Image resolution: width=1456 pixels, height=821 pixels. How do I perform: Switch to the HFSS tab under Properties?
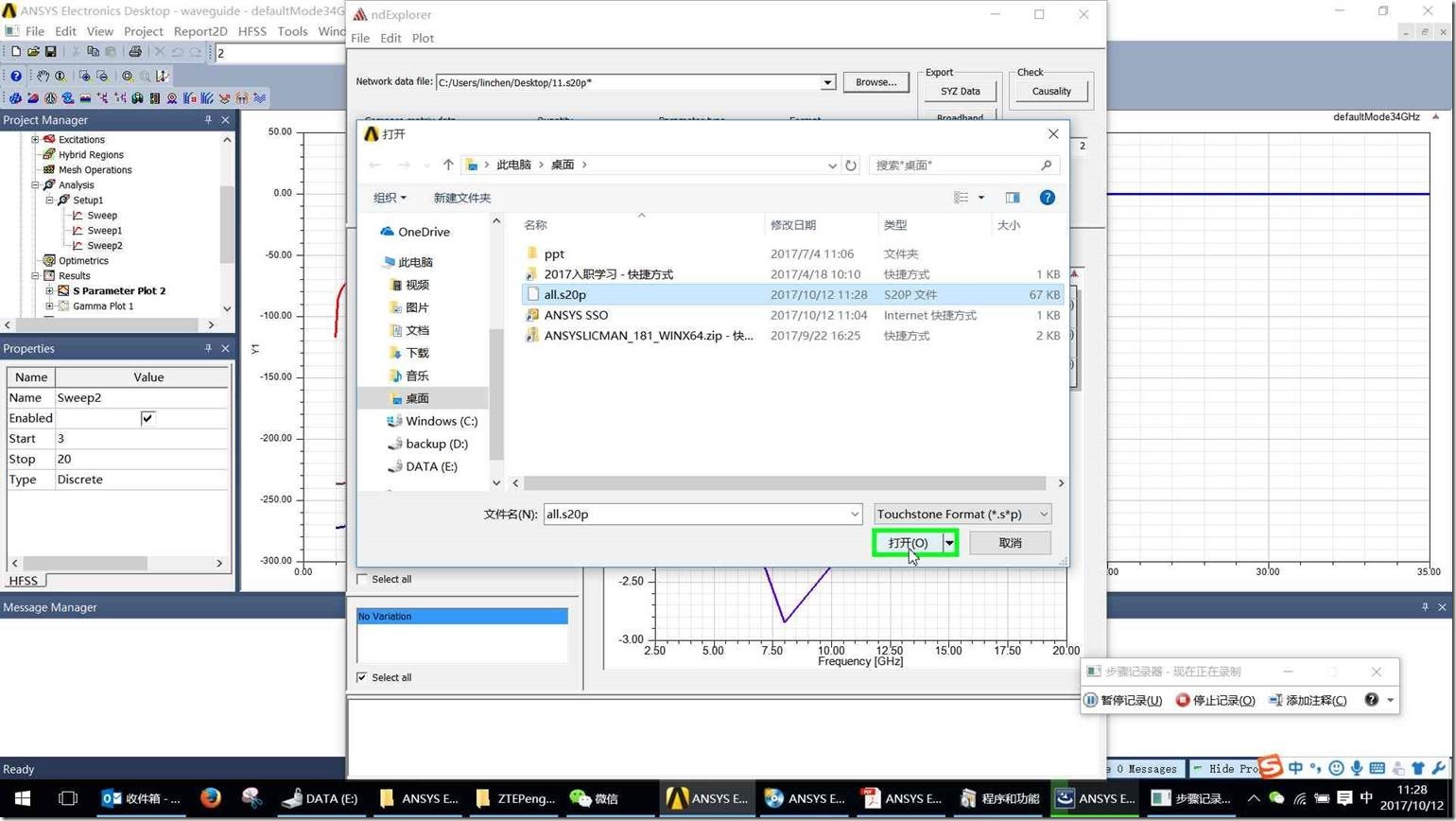coord(24,581)
